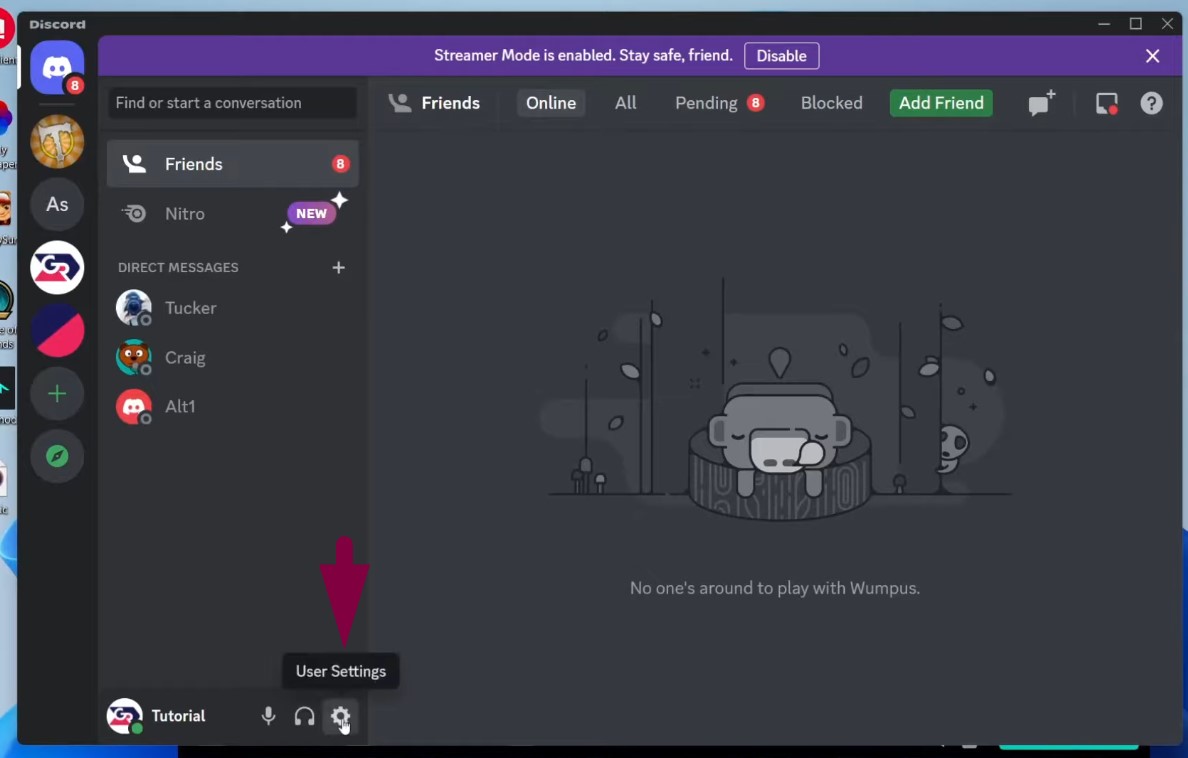Viewport: 1188px width, 758px height.
Task: Disable Streamer Mode
Action: [x=781, y=56]
